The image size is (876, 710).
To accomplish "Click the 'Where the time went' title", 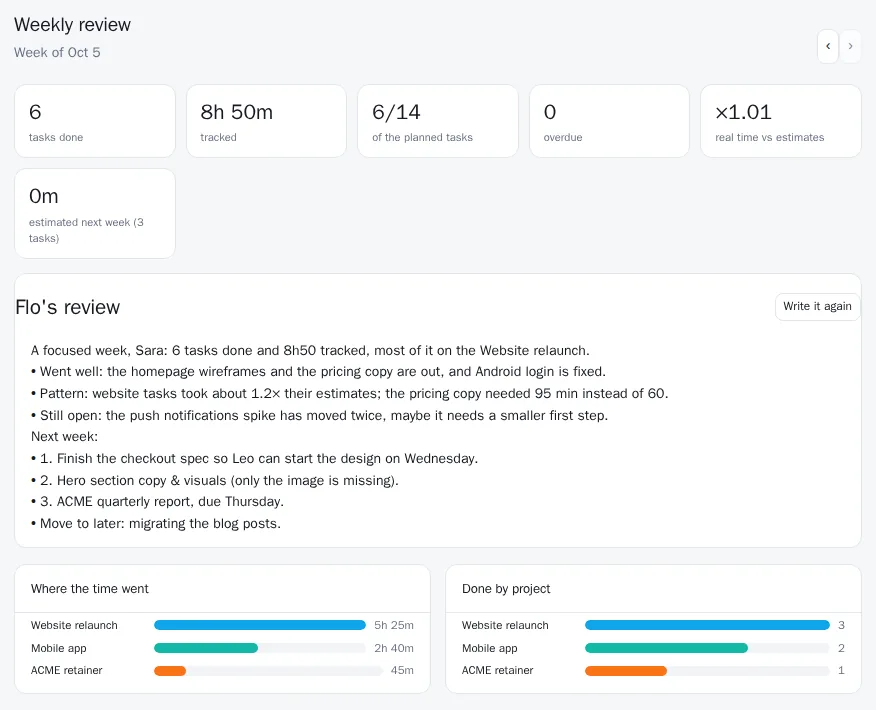I will coord(90,589).
